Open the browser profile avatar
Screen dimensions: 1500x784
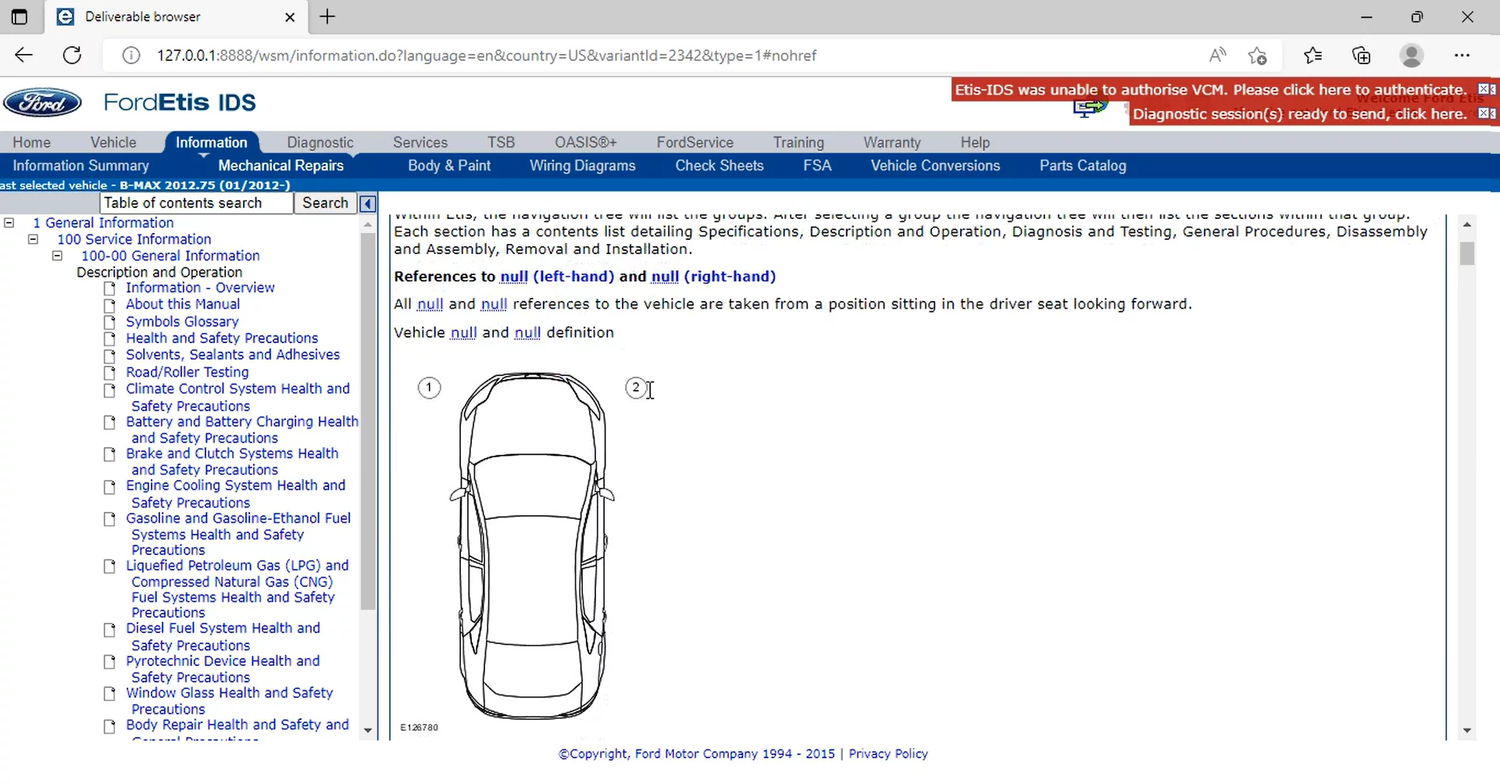click(x=1411, y=55)
